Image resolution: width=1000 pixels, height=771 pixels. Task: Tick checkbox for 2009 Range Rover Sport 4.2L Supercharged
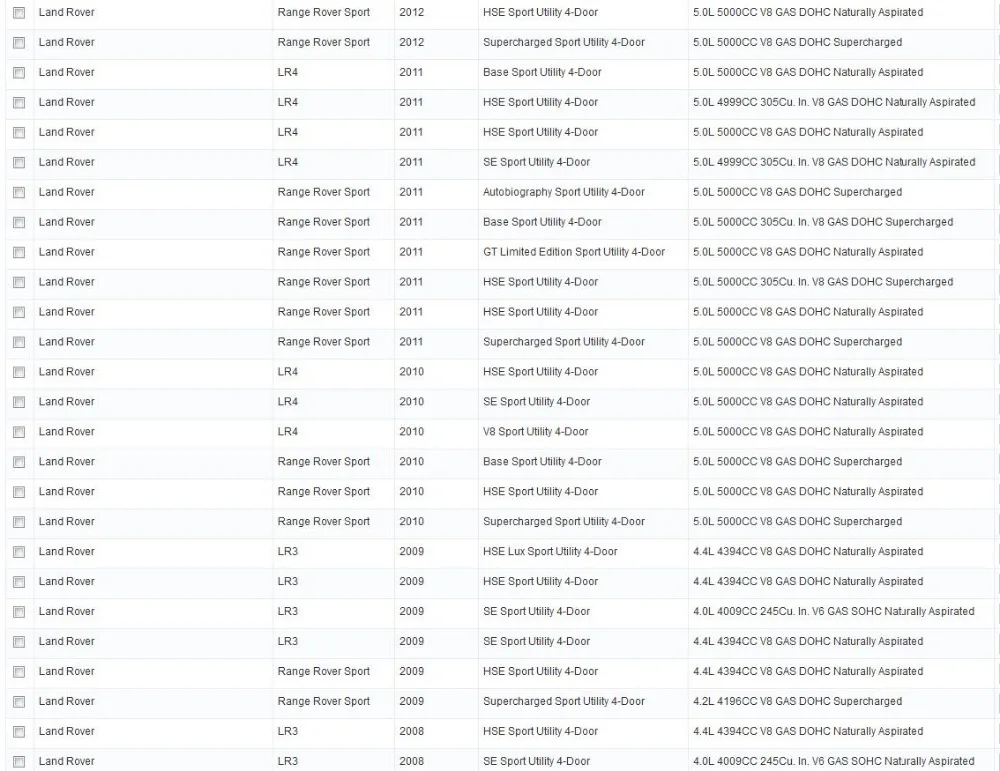pyautogui.click(x=19, y=702)
